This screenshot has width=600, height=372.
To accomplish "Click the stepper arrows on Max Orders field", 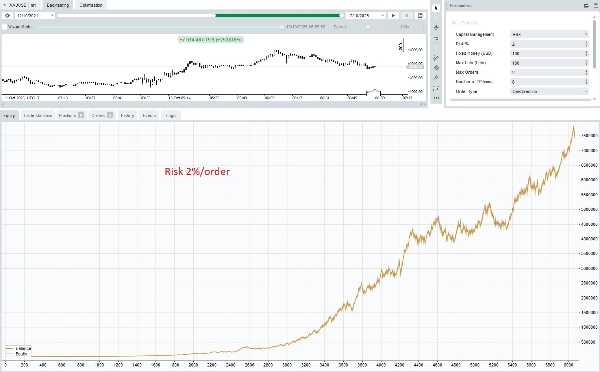I will click(x=586, y=72).
